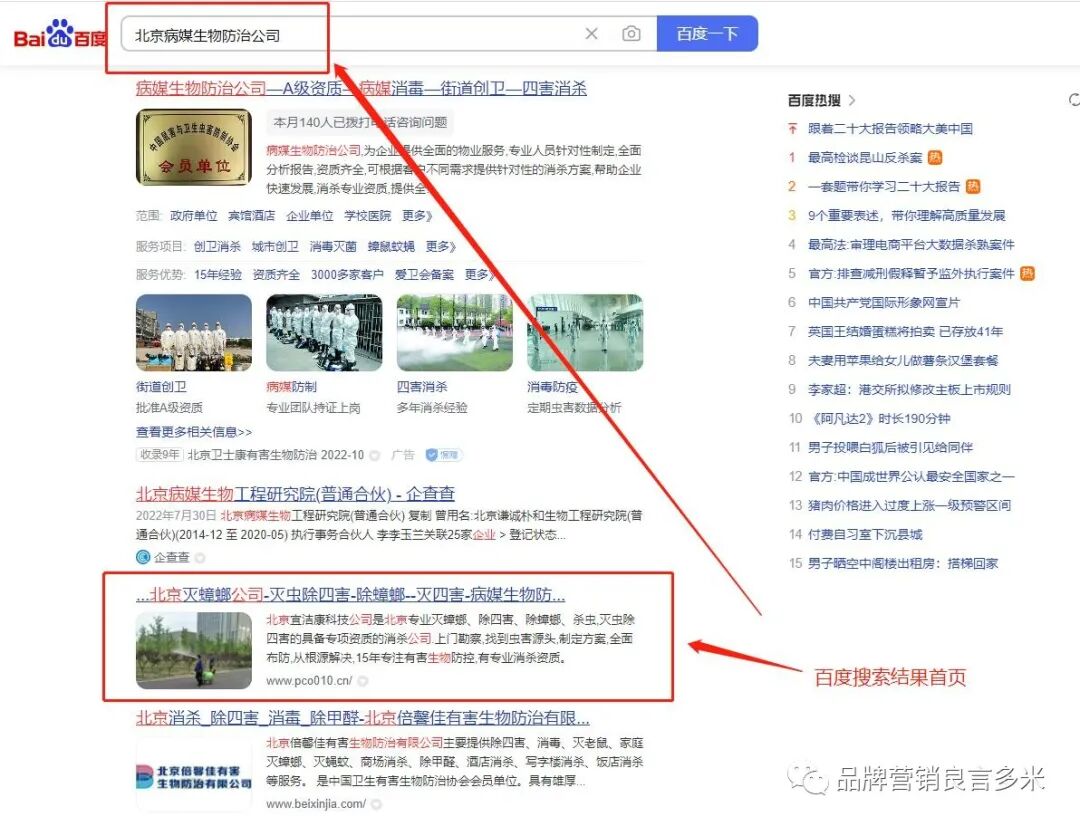Open the 街道创卫 photo thumbnail

pyautogui.click(x=194, y=333)
